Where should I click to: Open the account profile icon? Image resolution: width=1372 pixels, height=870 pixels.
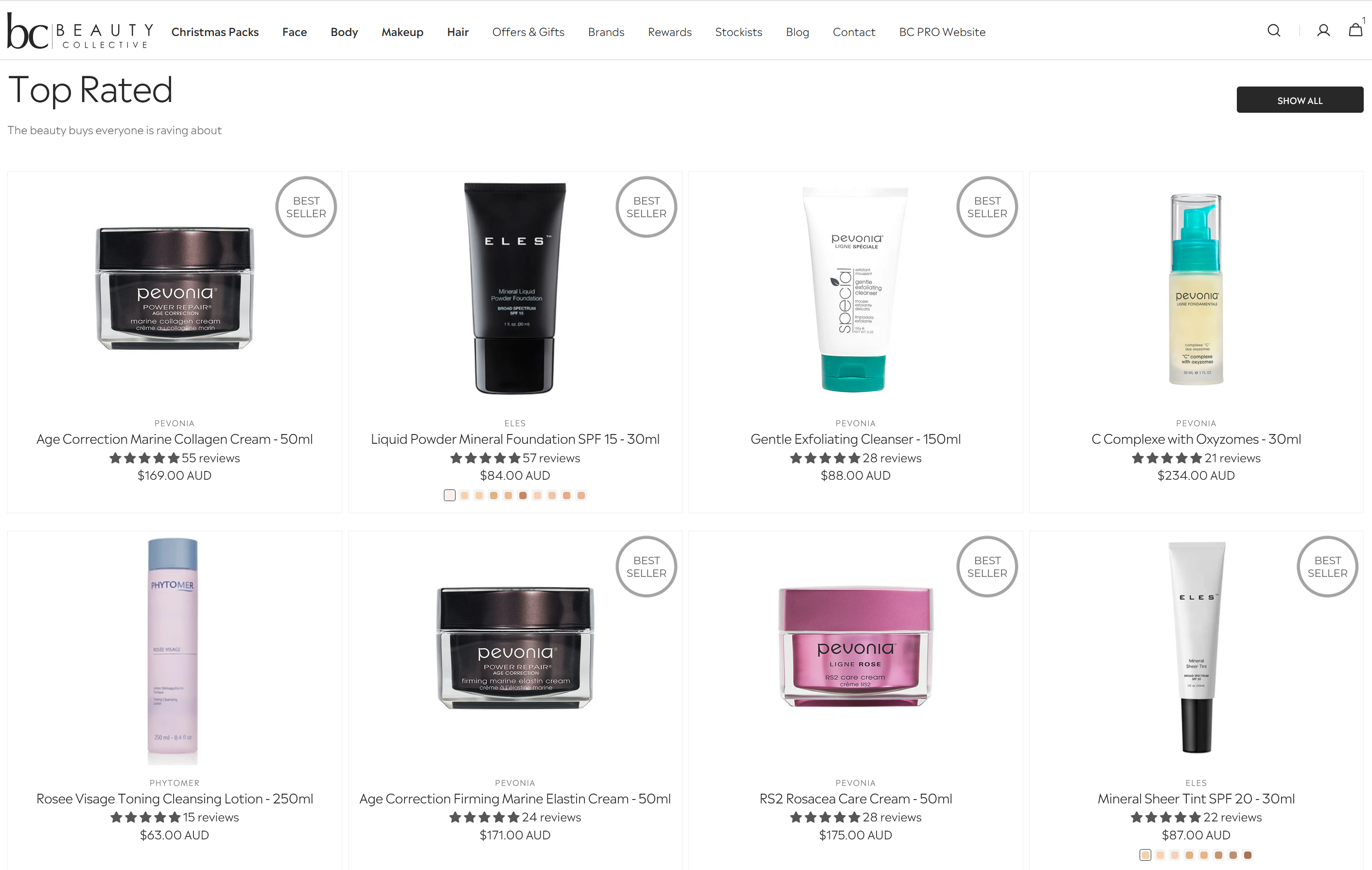tap(1323, 31)
